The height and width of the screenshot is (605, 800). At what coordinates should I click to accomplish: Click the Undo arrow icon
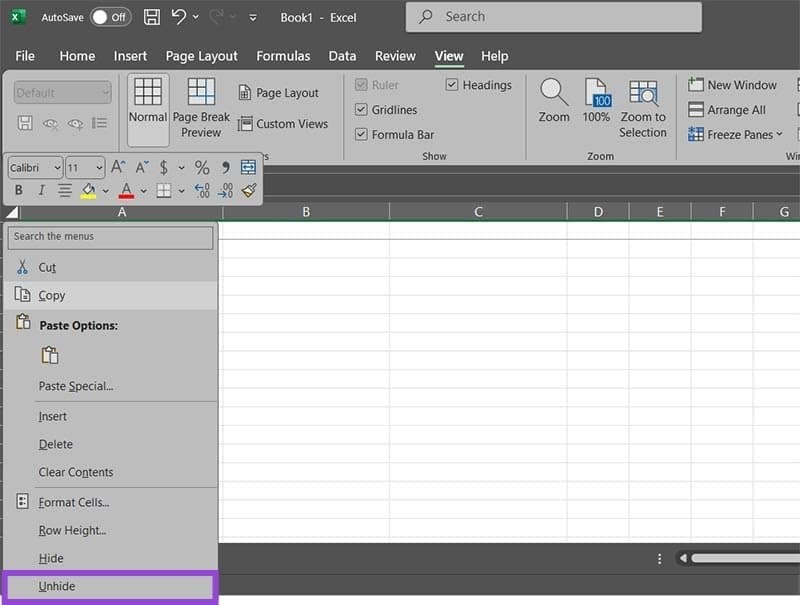(x=179, y=17)
